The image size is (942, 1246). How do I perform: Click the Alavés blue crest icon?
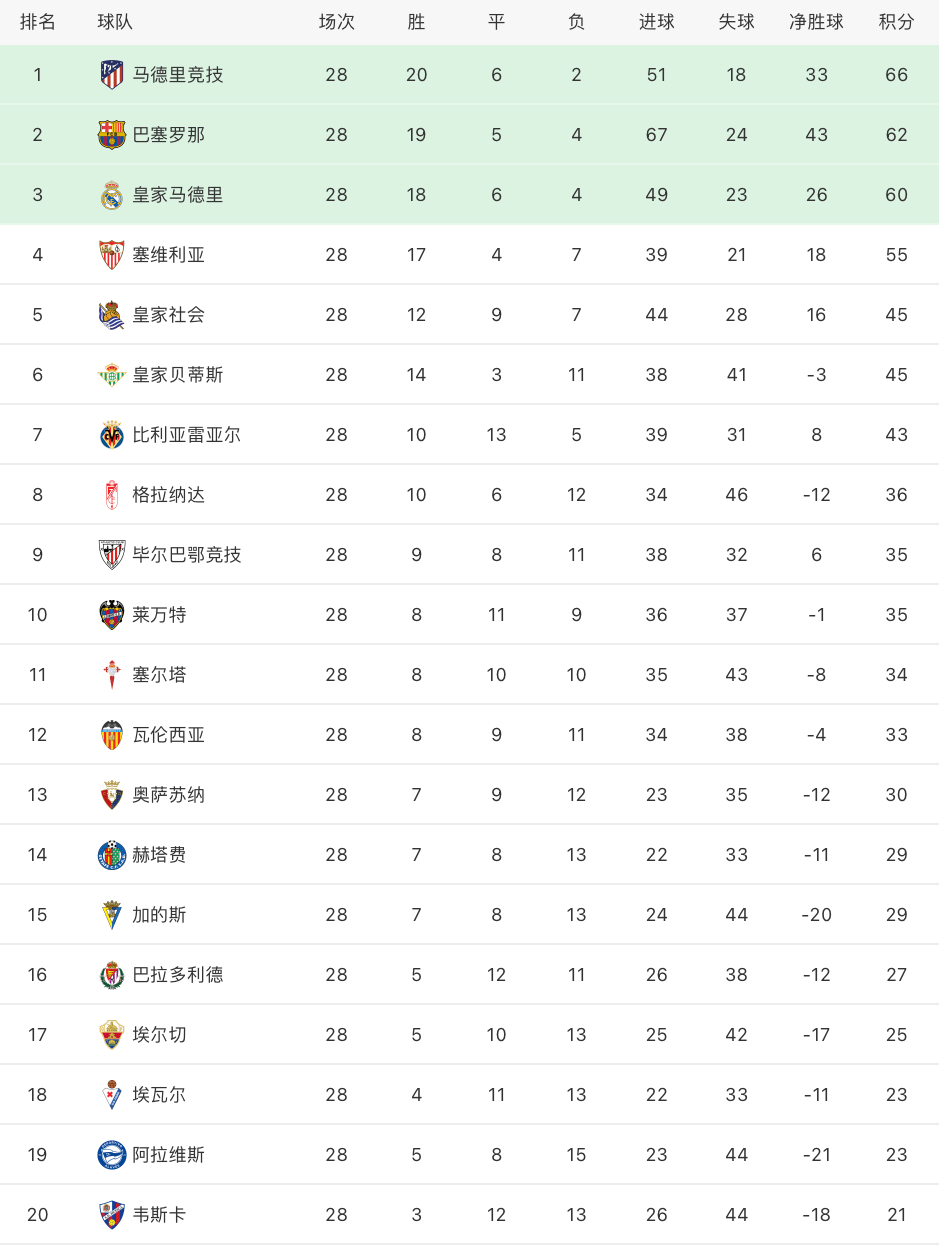(x=112, y=1154)
